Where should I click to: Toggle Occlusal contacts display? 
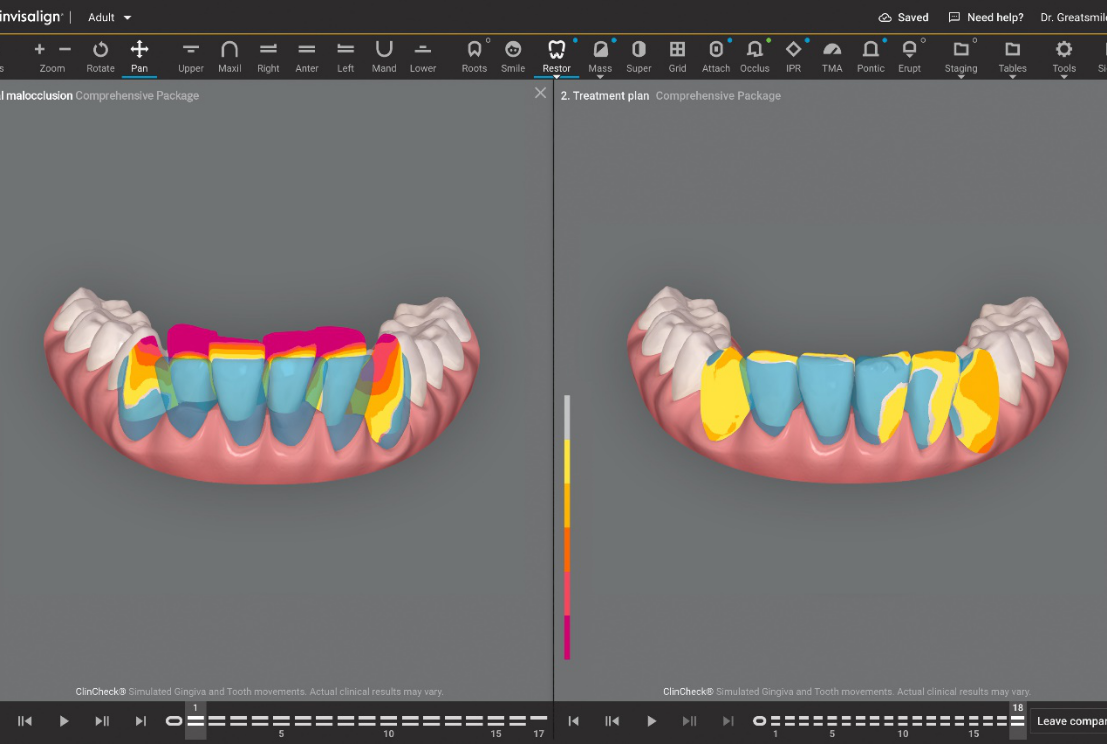pyautogui.click(x=755, y=57)
